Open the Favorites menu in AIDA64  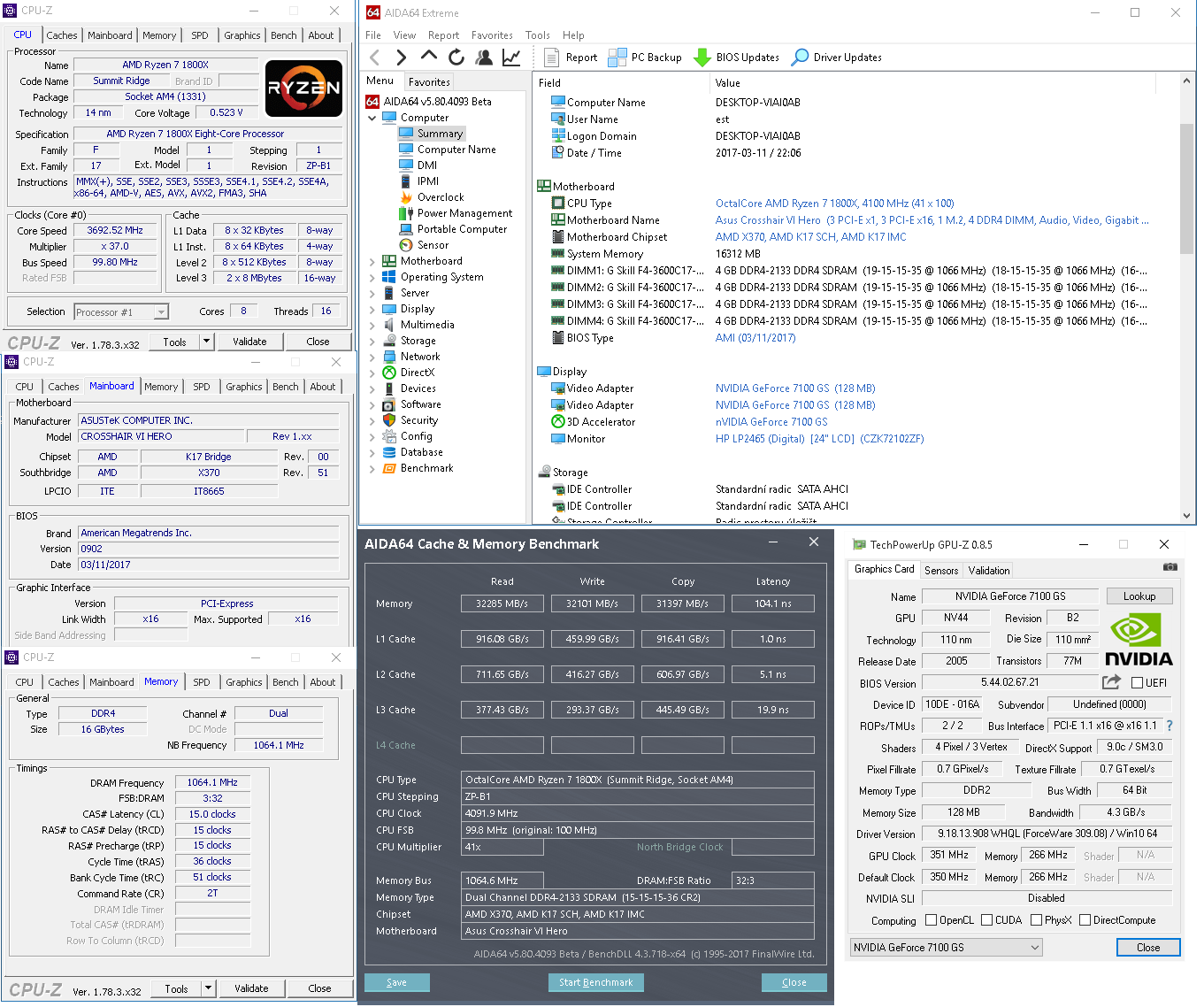click(x=492, y=35)
